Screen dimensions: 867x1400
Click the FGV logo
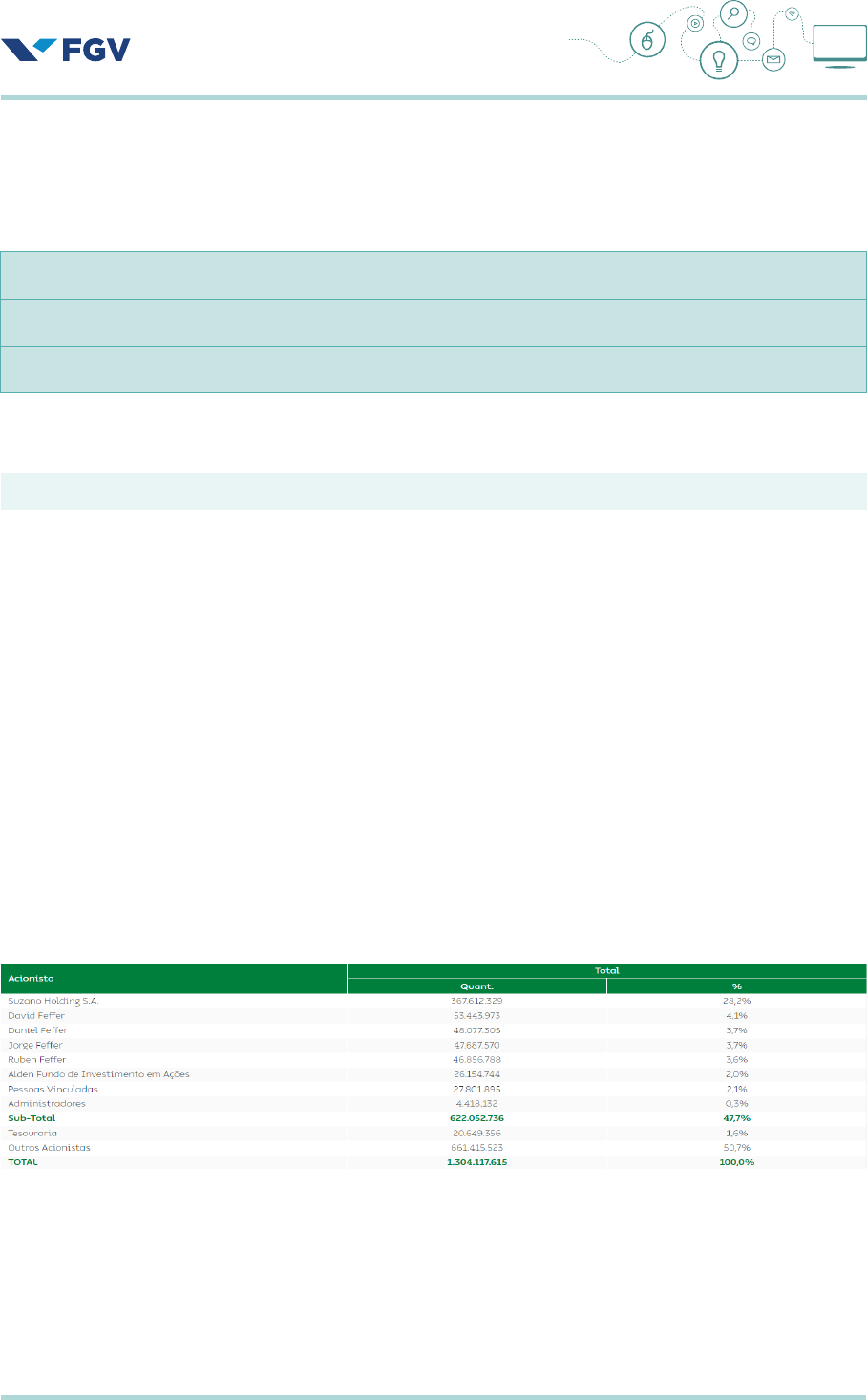[66, 49]
